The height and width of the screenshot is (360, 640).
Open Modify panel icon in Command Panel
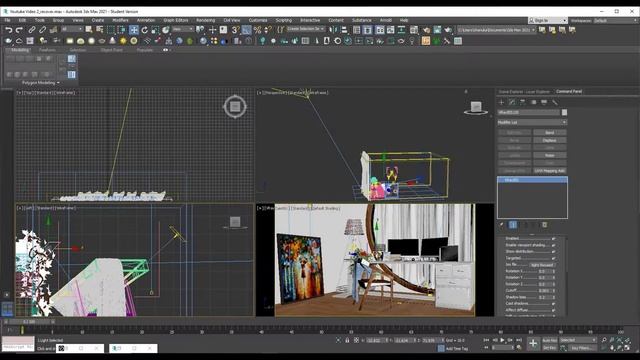coord(512,102)
